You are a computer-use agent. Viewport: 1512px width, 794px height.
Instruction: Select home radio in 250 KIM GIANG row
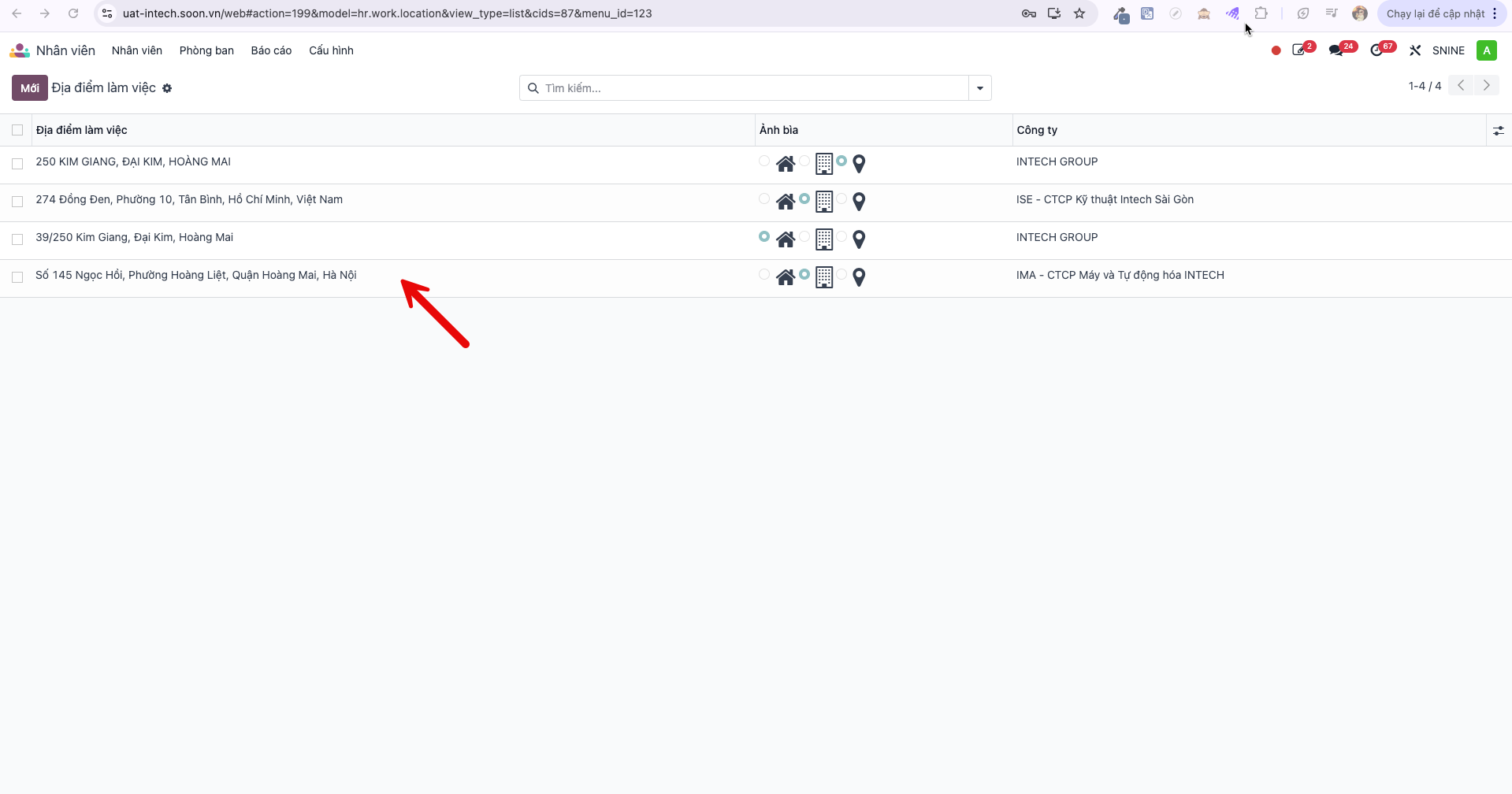763,161
